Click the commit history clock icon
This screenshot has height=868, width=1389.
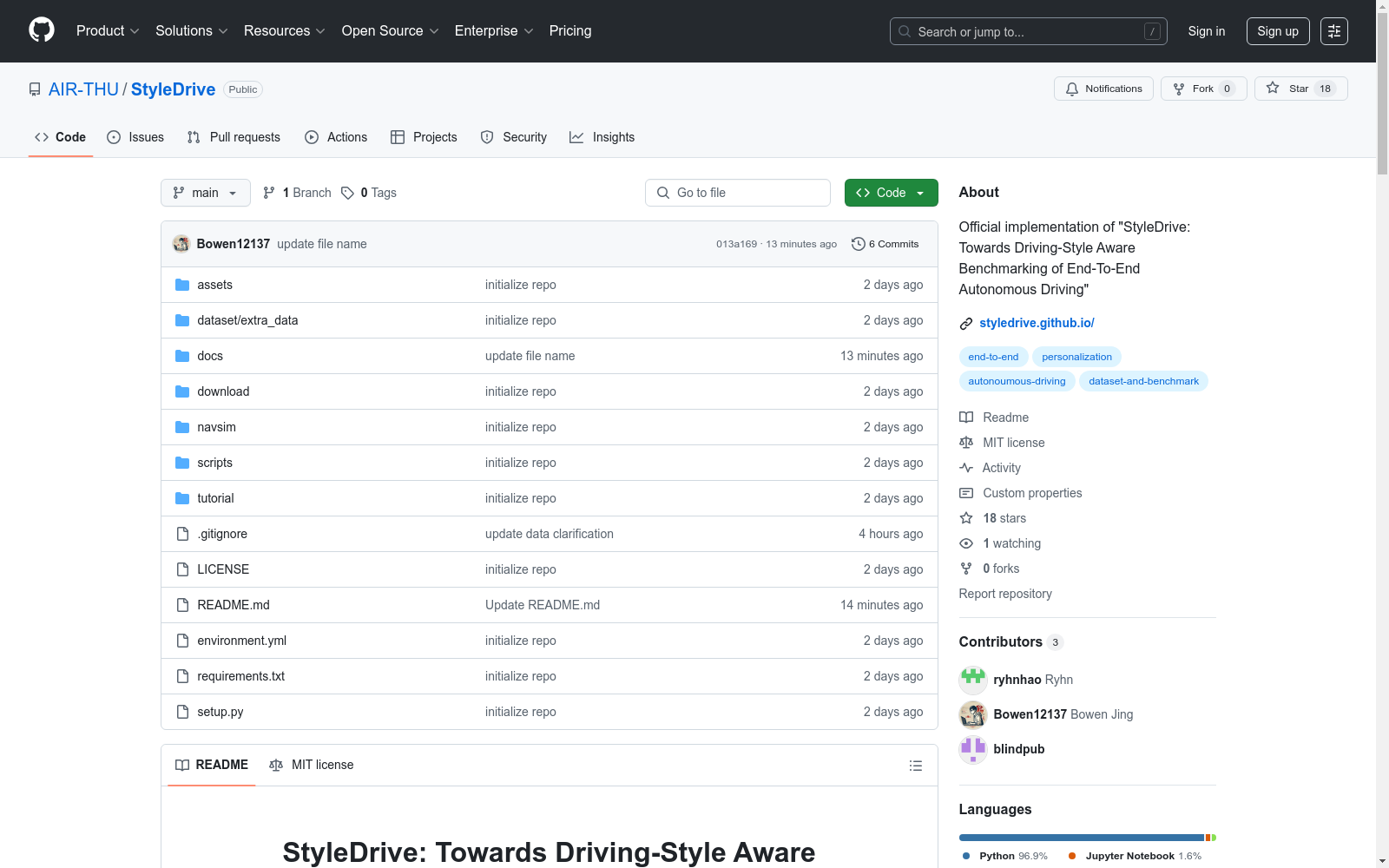859,244
